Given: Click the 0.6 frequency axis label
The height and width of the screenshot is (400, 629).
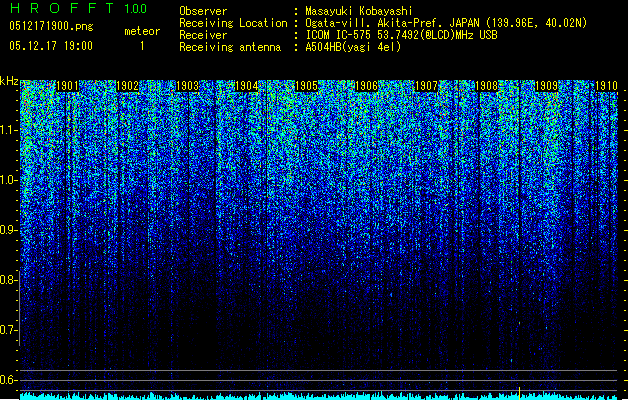Looking at the screenshot, I should coord(8,380).
